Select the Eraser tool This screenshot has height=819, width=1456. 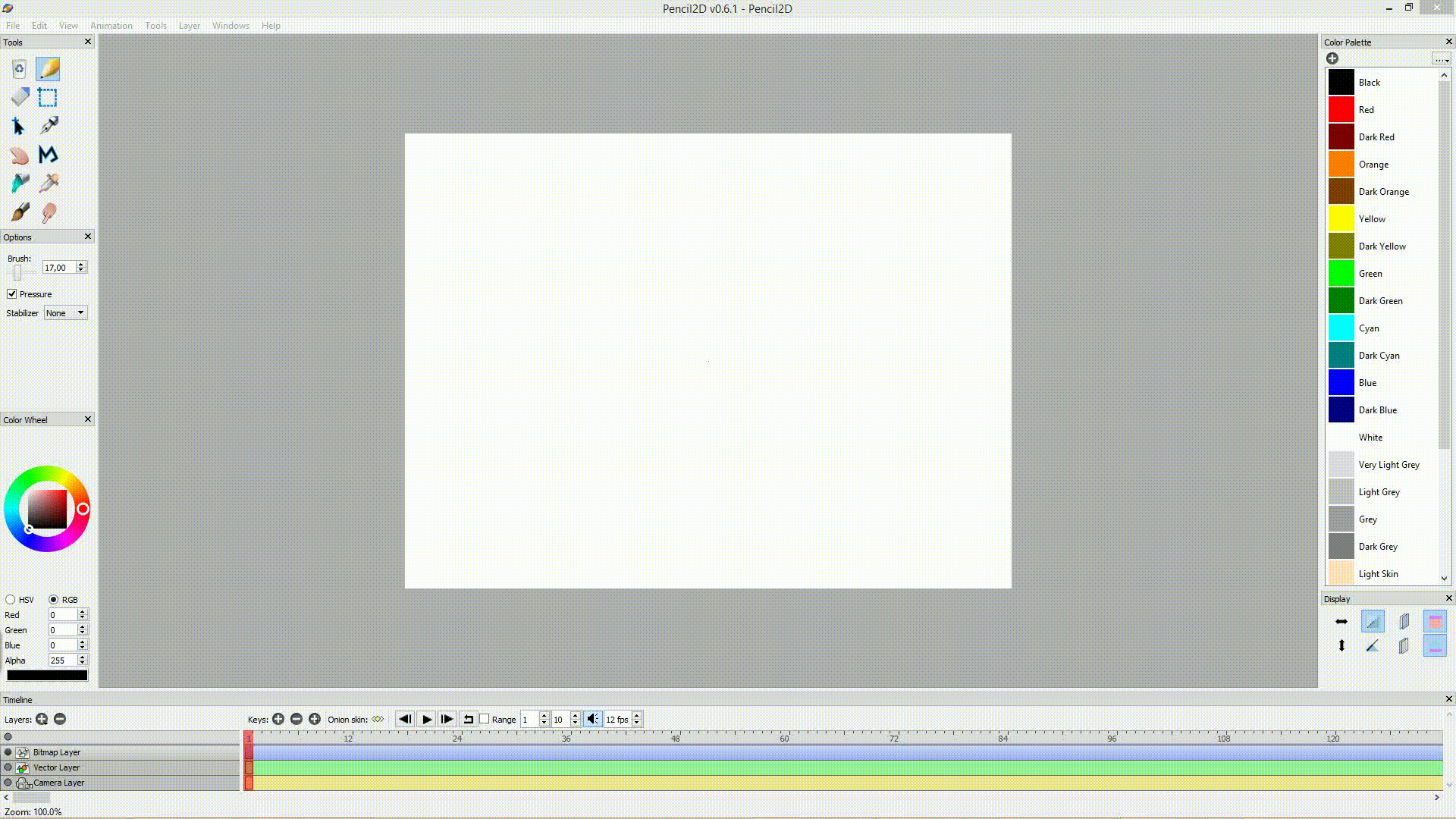tap(20, 97)
